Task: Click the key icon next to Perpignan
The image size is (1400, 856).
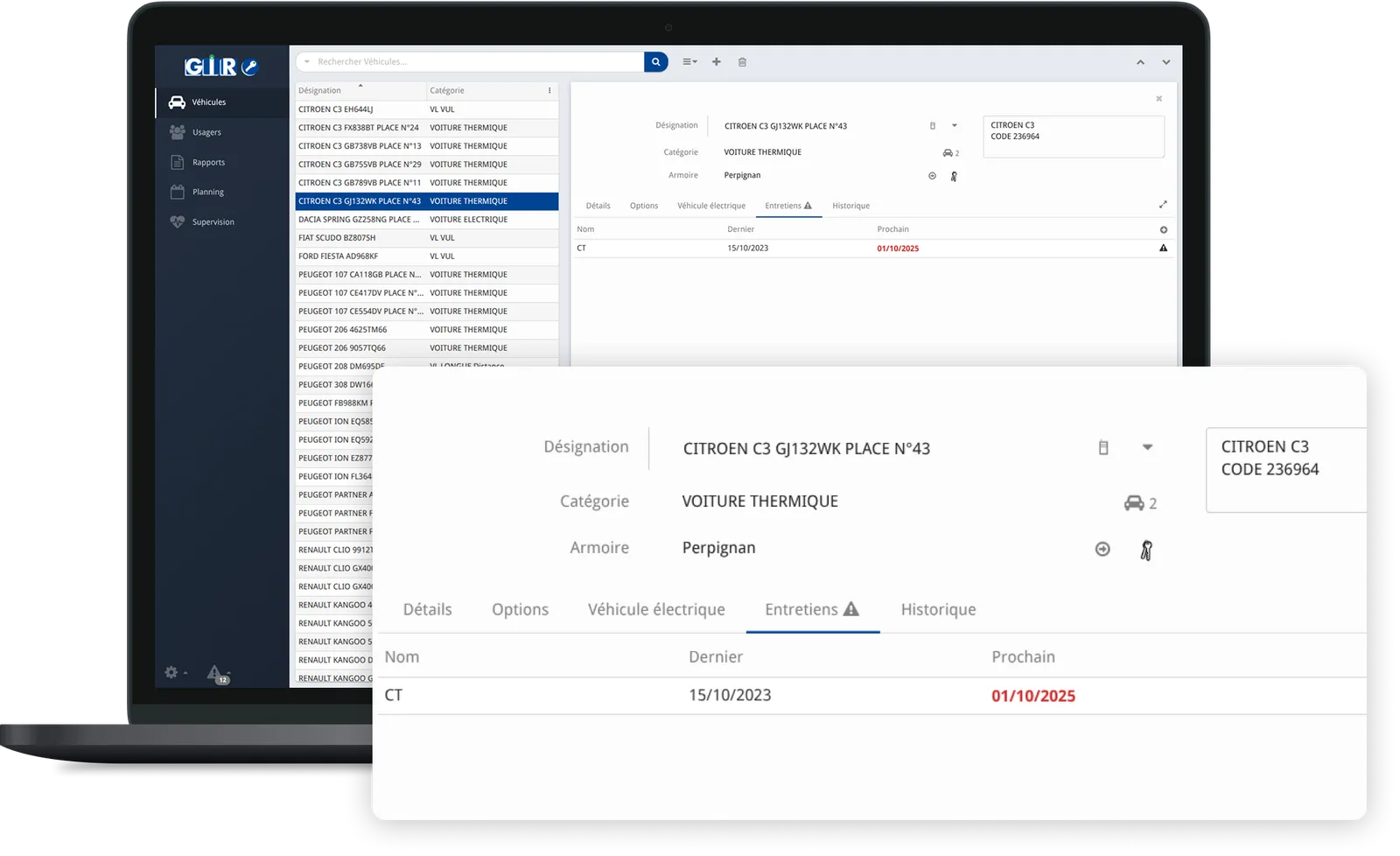Action: 1146,549
